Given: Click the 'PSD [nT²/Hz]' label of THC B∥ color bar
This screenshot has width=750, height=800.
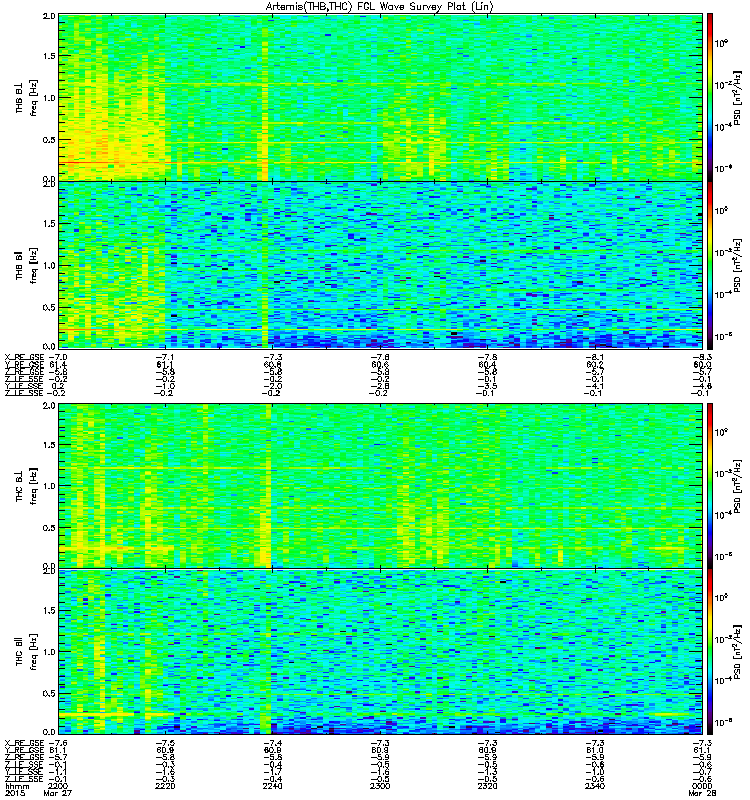Looking at the screenshot, I should [x=737, y=652].
